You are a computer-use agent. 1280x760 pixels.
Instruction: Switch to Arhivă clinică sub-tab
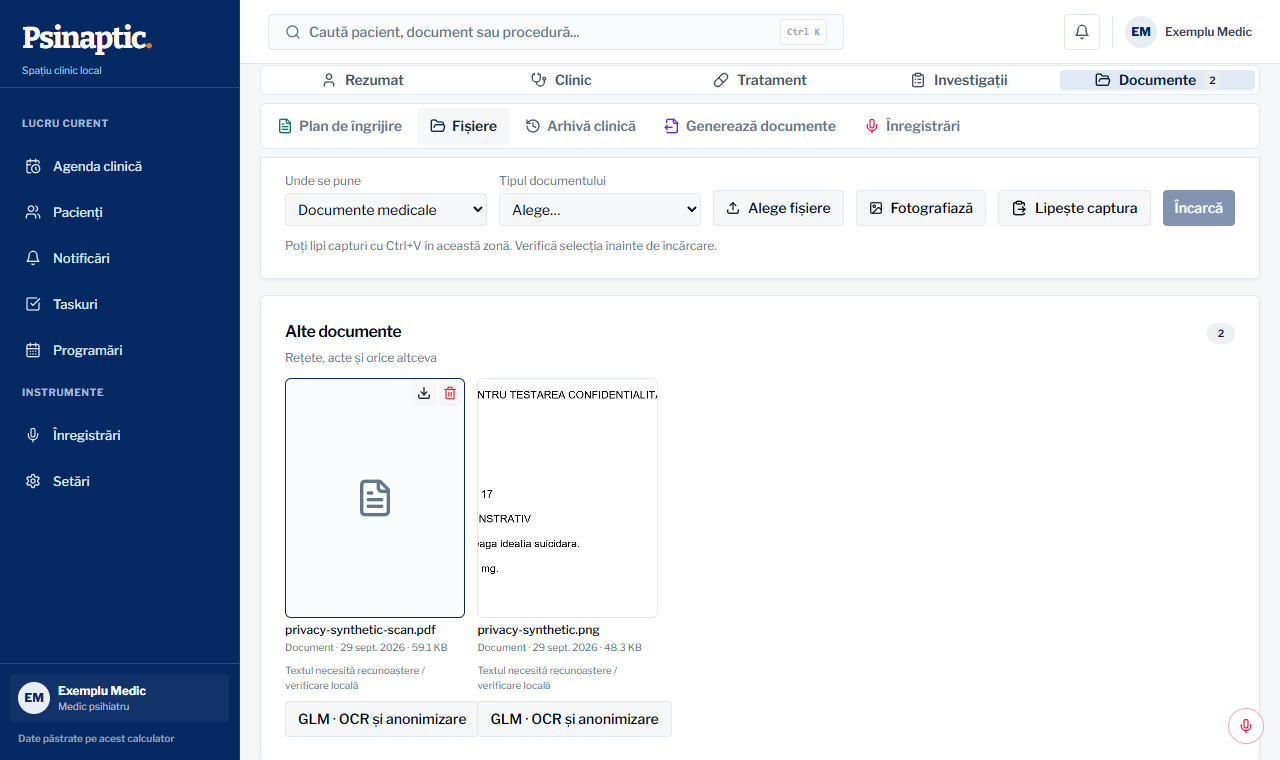point(581,126)
